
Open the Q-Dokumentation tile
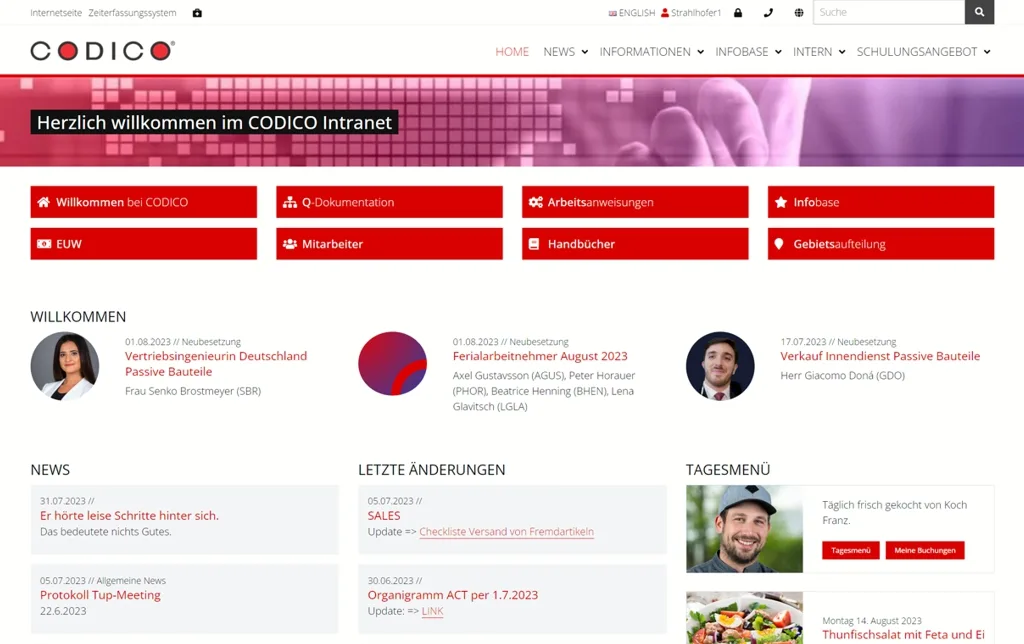(389, 202)
